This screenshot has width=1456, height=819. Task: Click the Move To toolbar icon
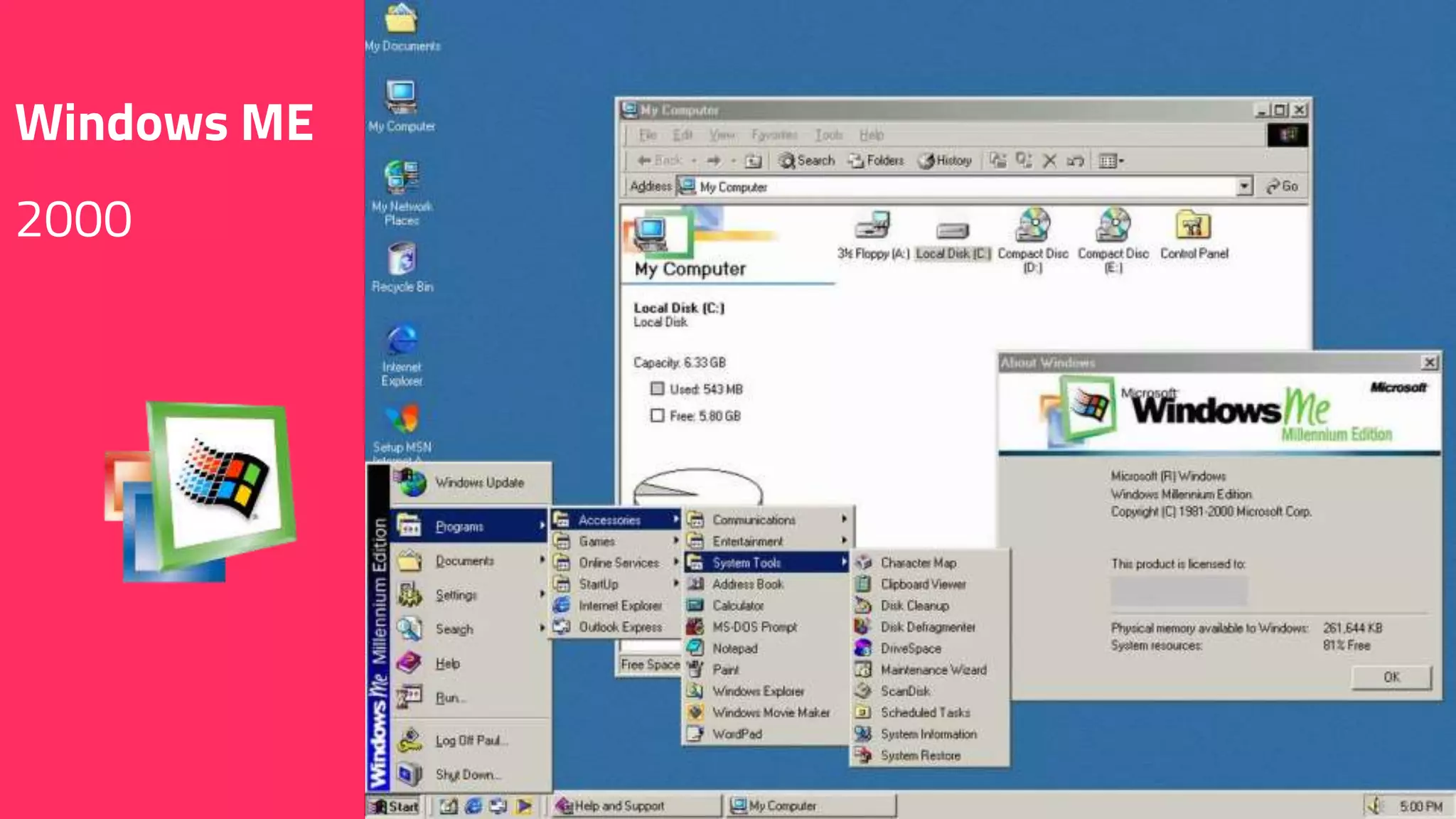coord(998,161)
